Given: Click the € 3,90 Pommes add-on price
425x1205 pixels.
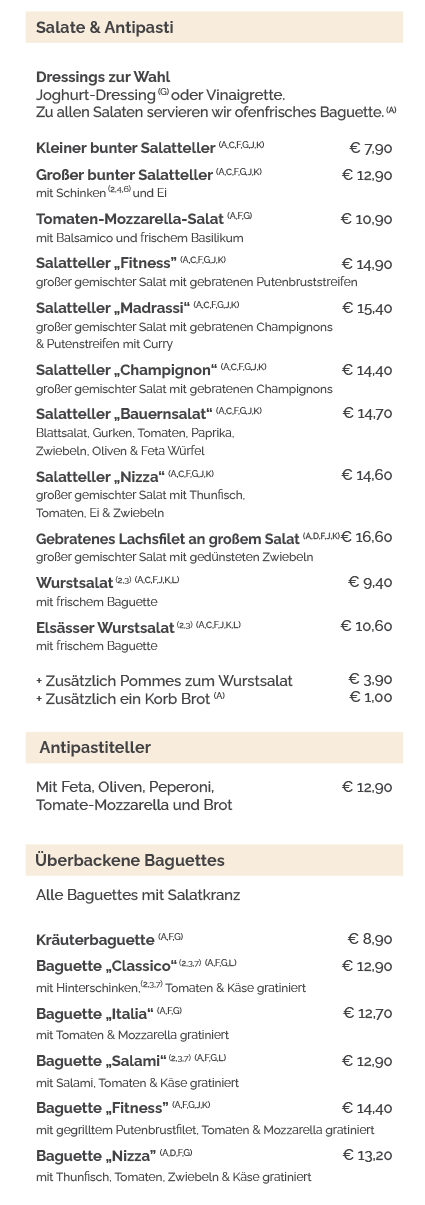Looking at the screenshot, I should pos(370,680).
